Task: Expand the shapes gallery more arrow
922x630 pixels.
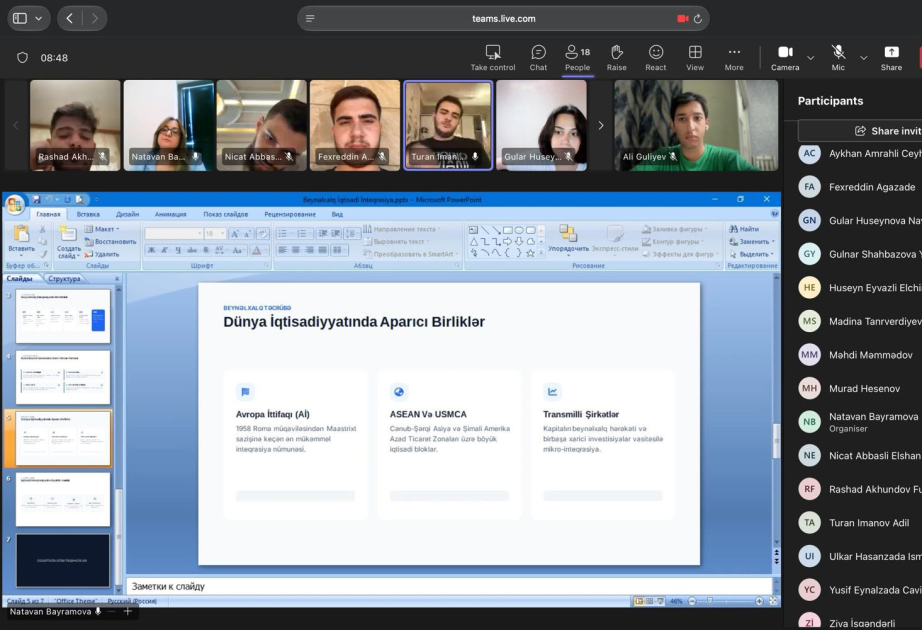Action: click(542, 253)
